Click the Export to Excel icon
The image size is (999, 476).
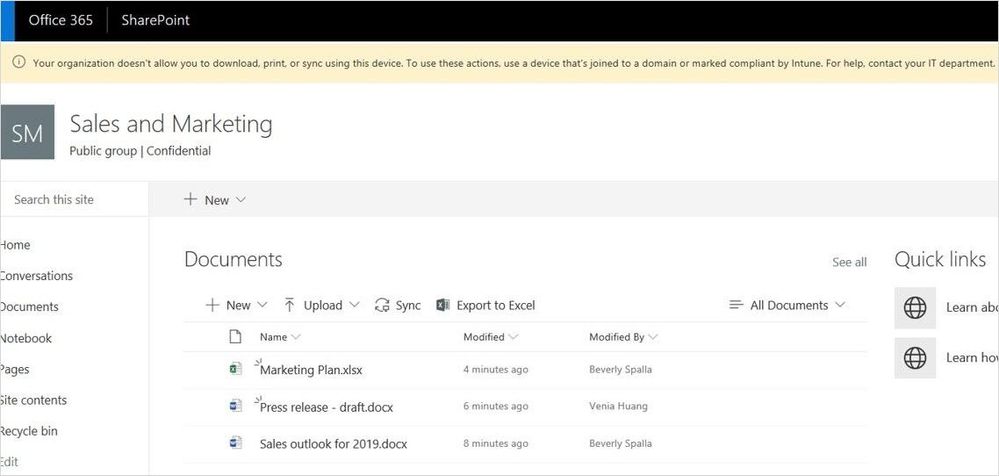443,305
